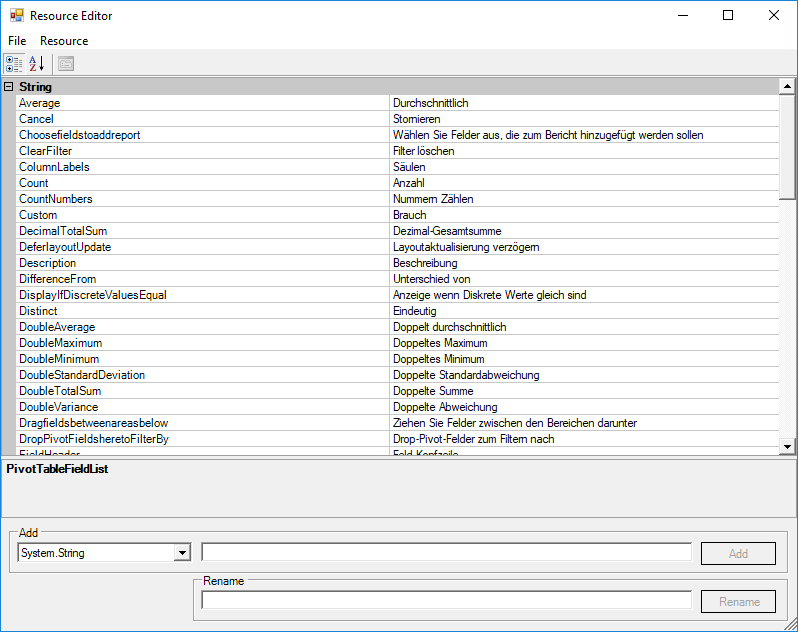Viewport: 798px width, 632px height.
Task: Select the Custom property
Action: tap(203, 215)
